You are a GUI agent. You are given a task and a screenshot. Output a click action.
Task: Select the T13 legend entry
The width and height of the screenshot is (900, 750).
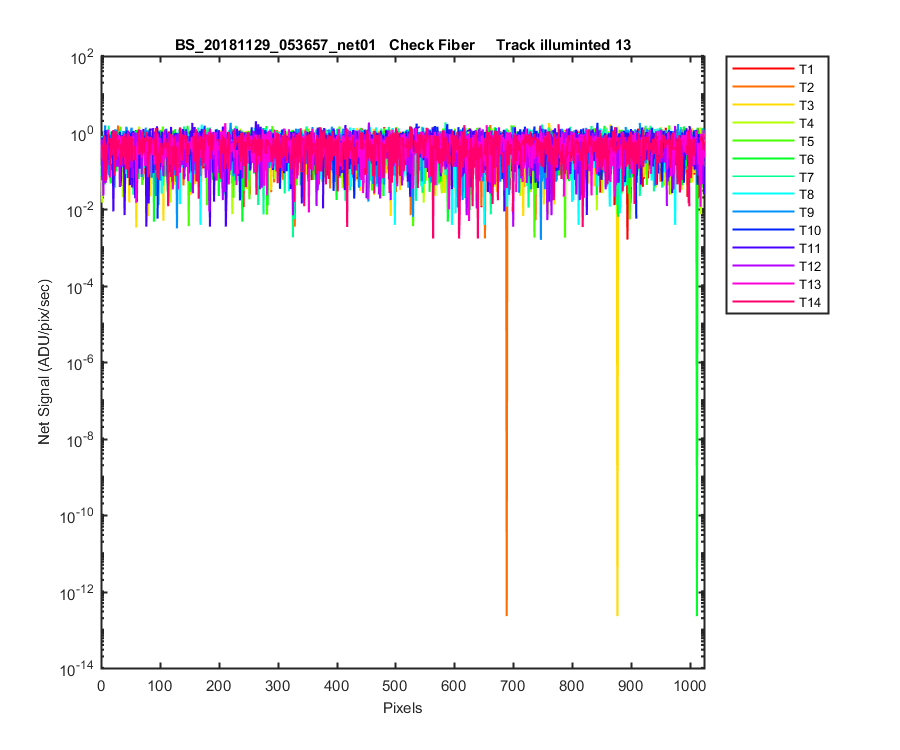(777, 284)
